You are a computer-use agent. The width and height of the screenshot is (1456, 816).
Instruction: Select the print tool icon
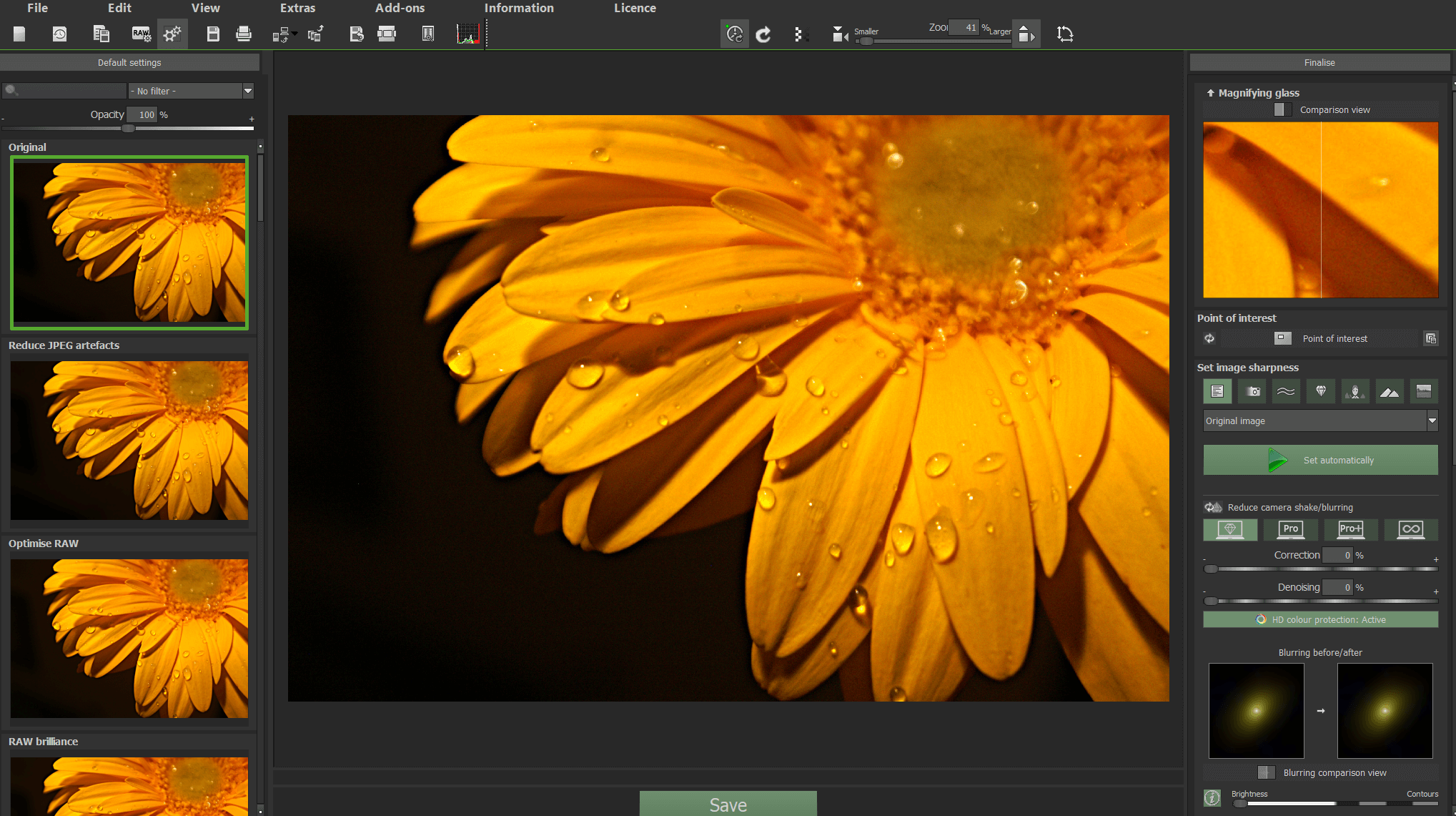(243, 33)
